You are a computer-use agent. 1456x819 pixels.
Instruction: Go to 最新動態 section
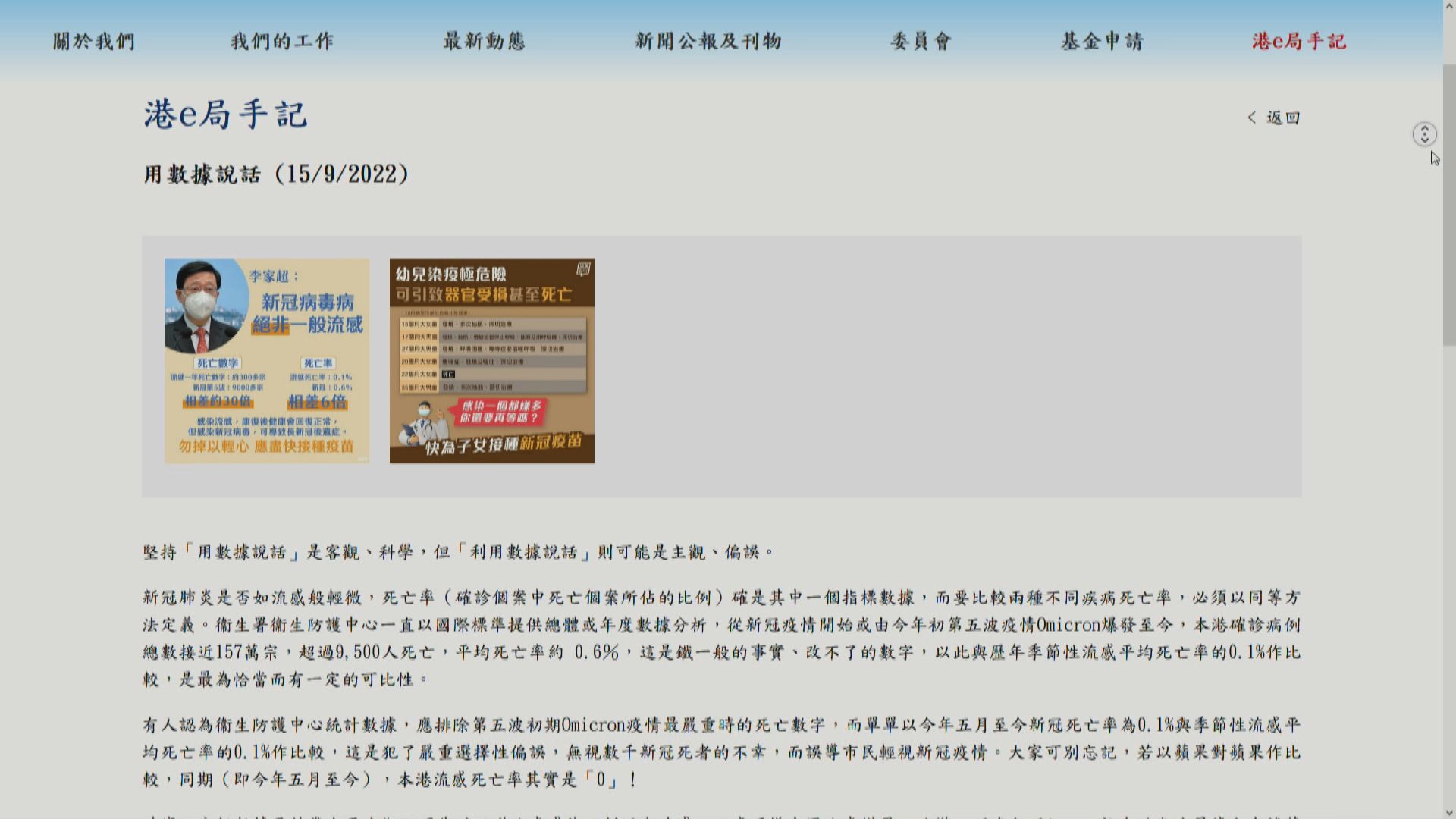(485, 41)
